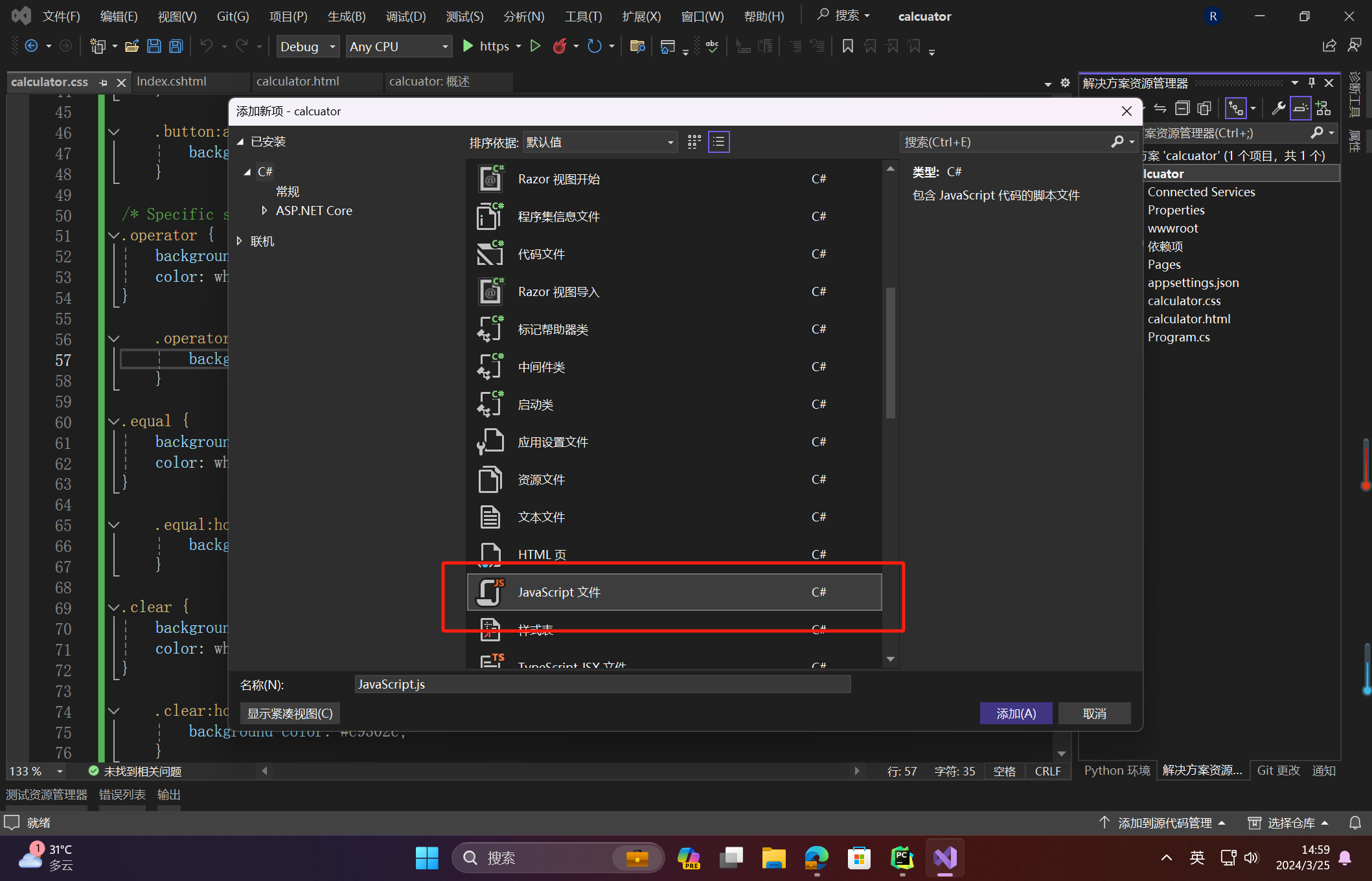Toggle pin on calculator.css tab

[104, 82]
